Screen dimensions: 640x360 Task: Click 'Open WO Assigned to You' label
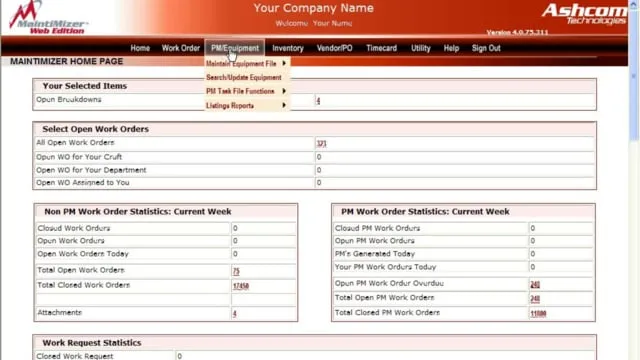(x=82, y=182)
